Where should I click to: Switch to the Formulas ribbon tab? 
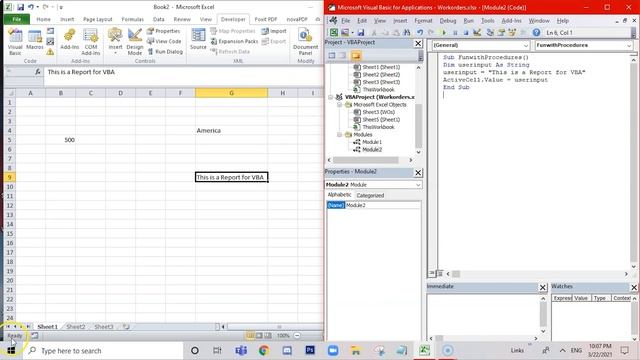point(133,19)
